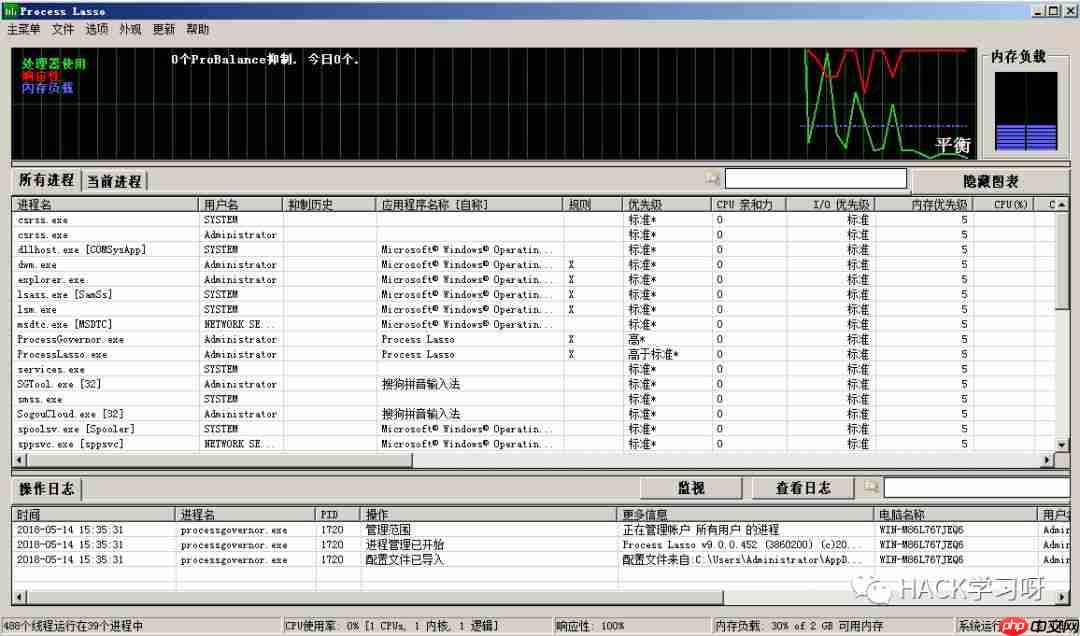Image resolution: width=1080 pixels, height=636 pixels.
Task: Open the 选项 menu
Action: (96, 29)
